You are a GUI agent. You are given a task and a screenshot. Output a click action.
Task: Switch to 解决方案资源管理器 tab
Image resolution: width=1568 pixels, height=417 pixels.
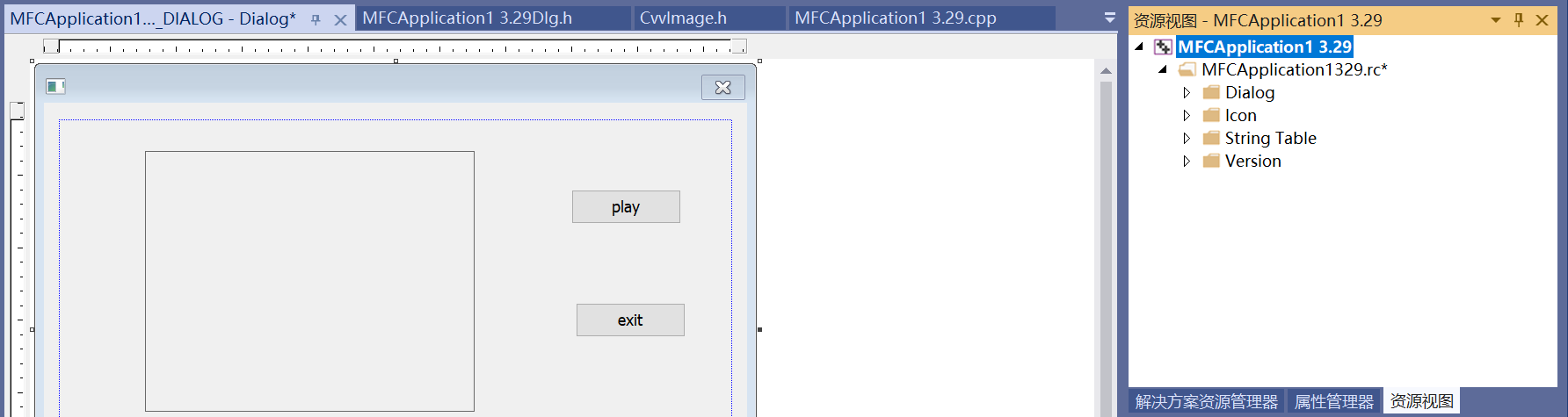1207,401
